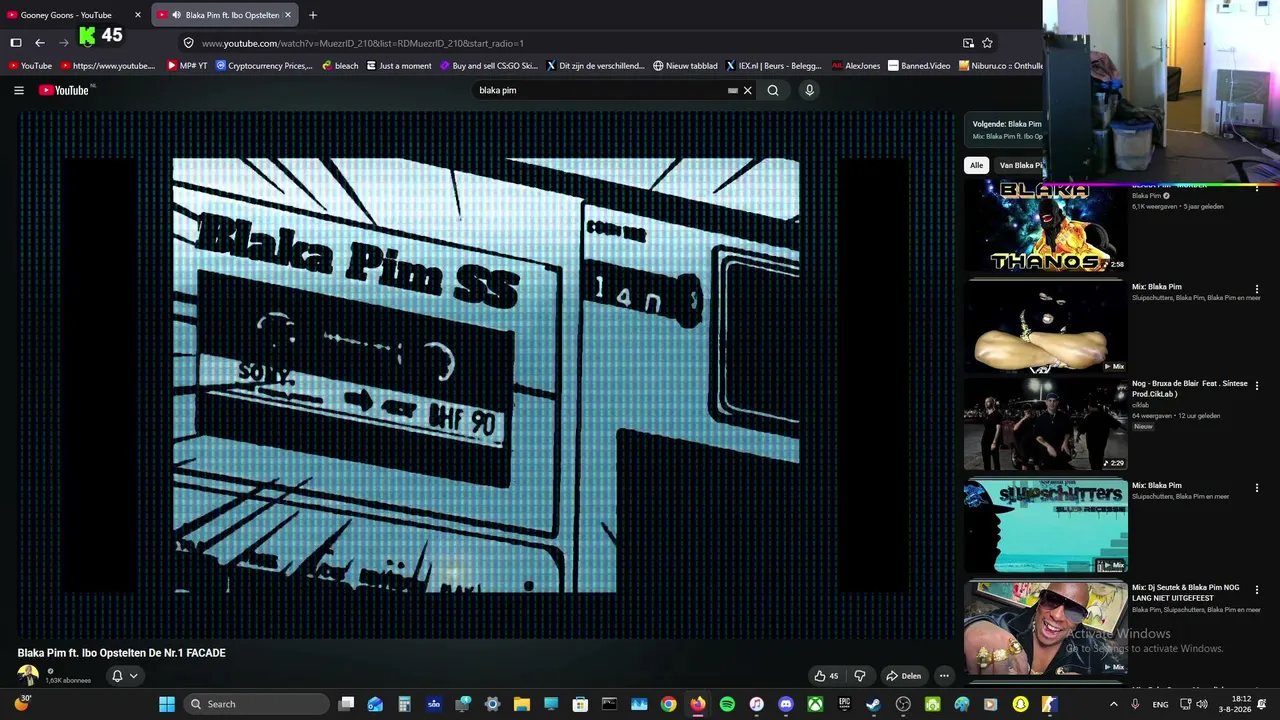Submit the search with the magnifier icon

pyautogui.click(x=773, y=90)
